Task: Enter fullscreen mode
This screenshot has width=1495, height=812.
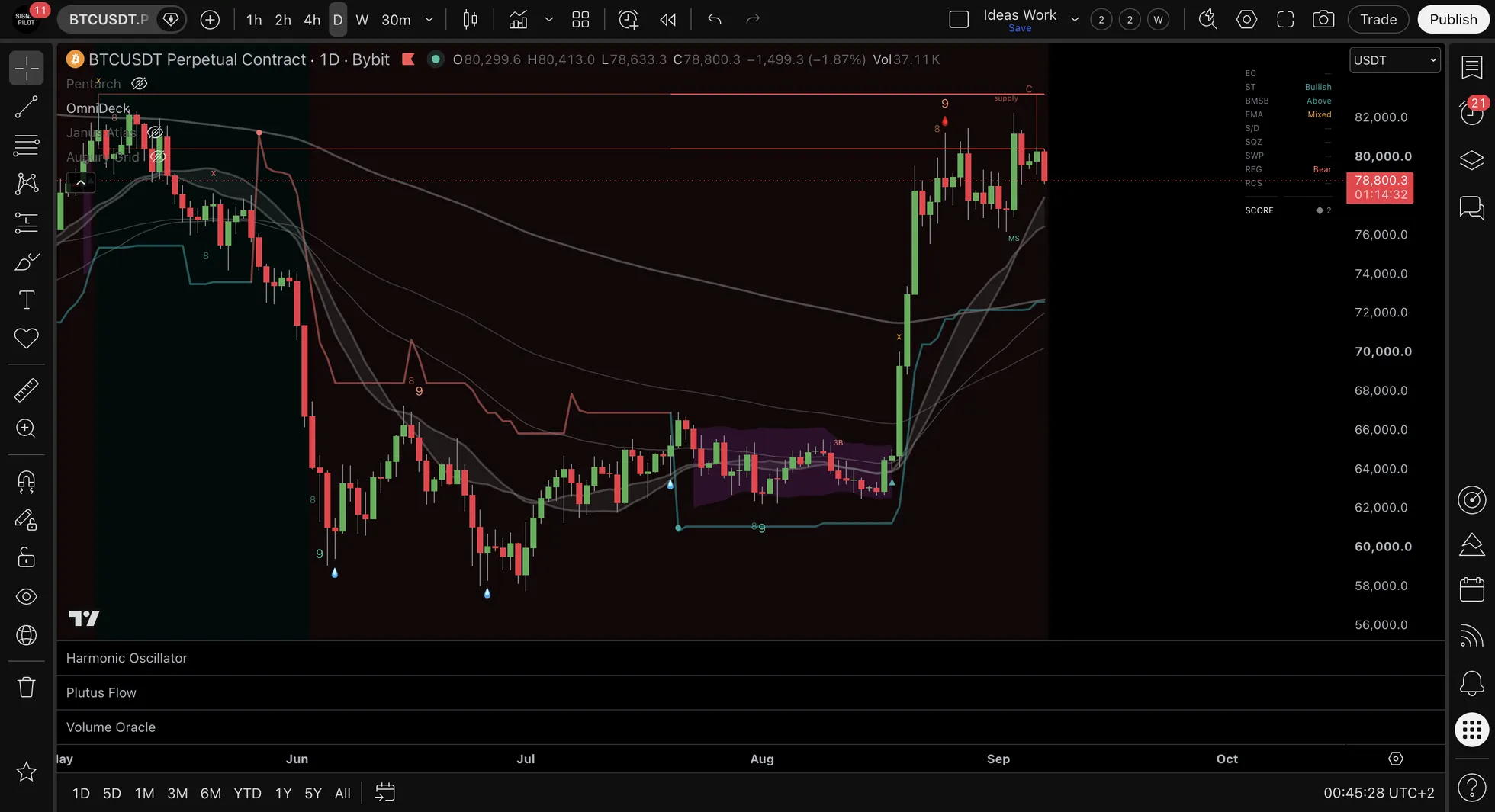Action: (1285, 20)
